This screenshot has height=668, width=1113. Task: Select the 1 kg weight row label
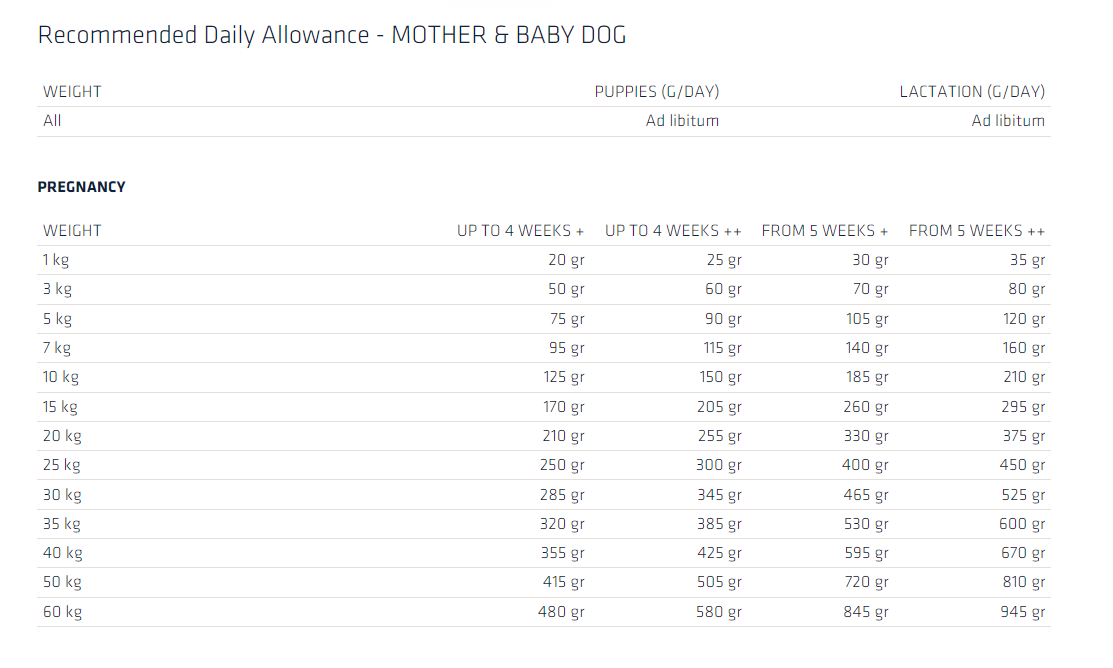click(56, 260)
